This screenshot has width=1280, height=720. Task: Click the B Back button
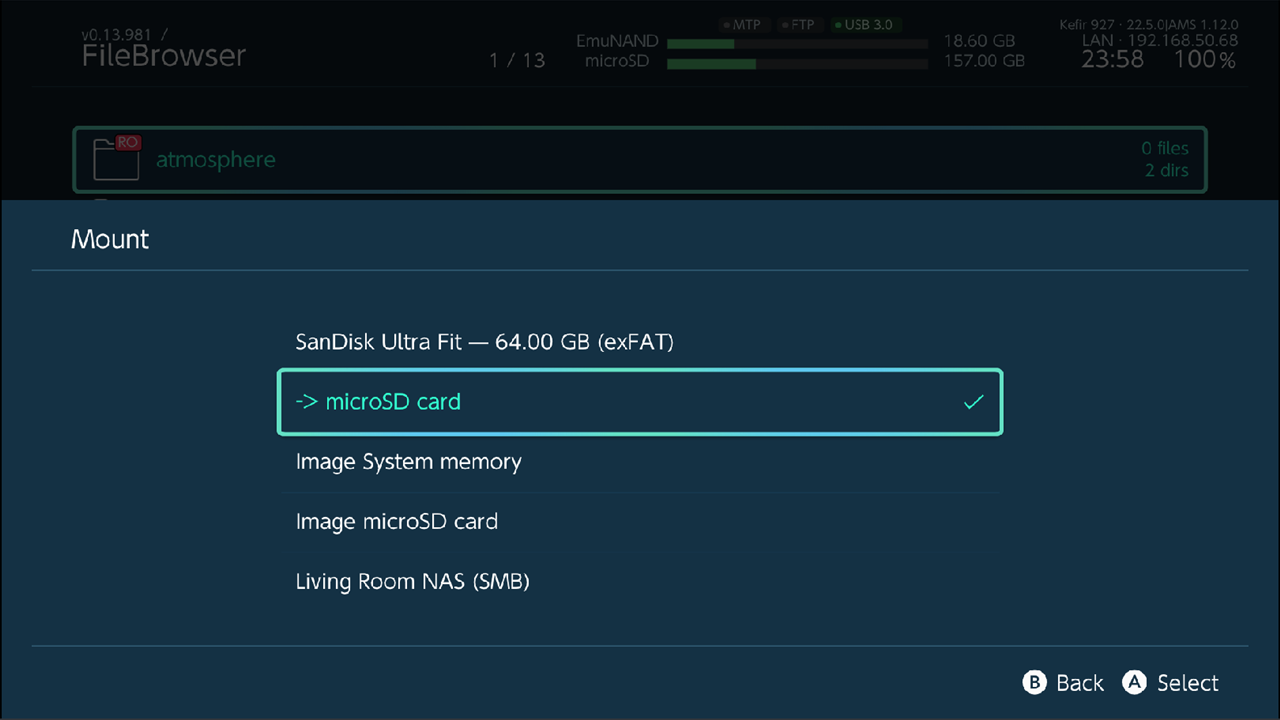point(1063,683)
